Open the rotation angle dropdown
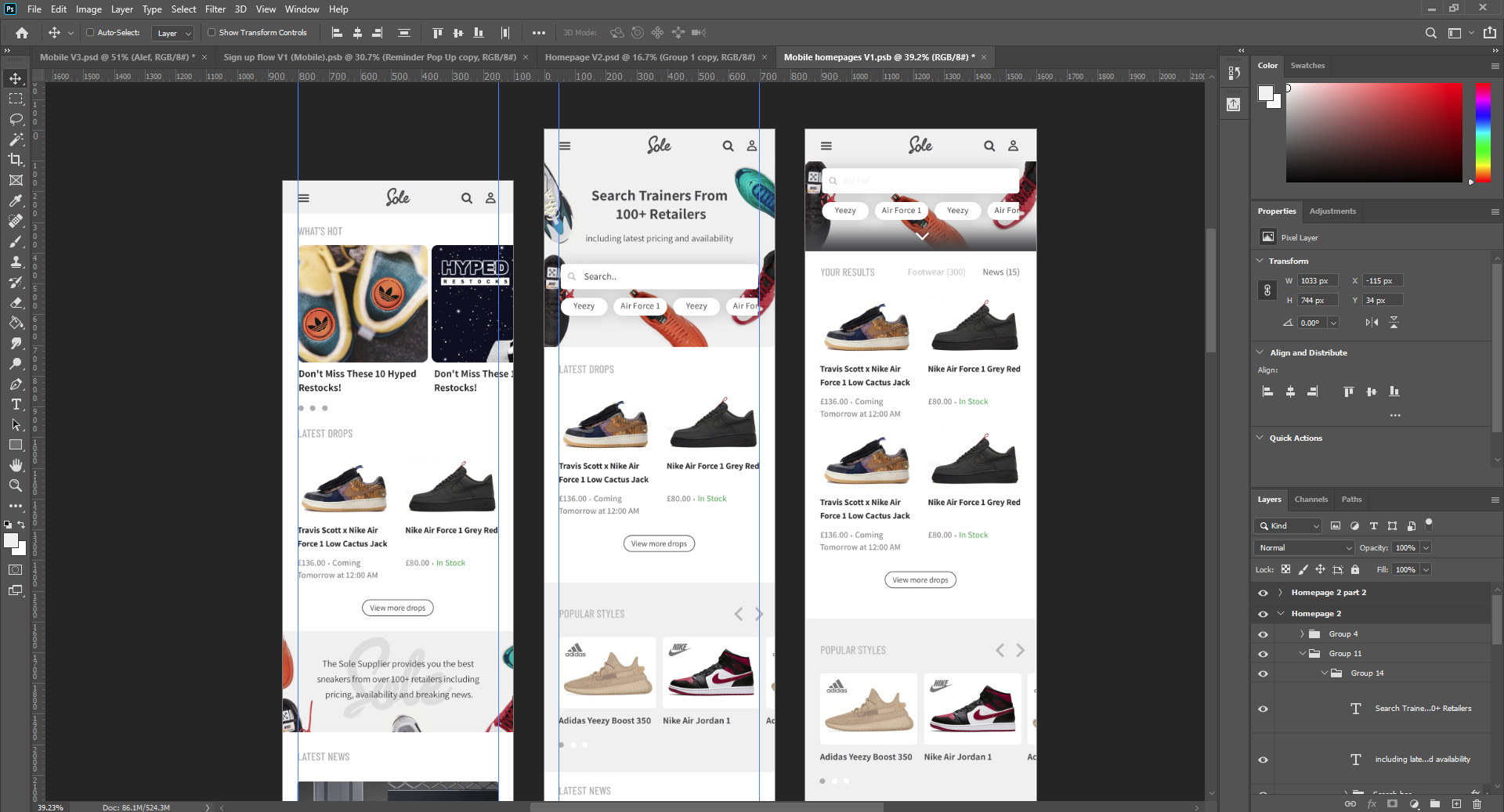The width and height of the screenshot is (1504, 812). coord(1333,323)
